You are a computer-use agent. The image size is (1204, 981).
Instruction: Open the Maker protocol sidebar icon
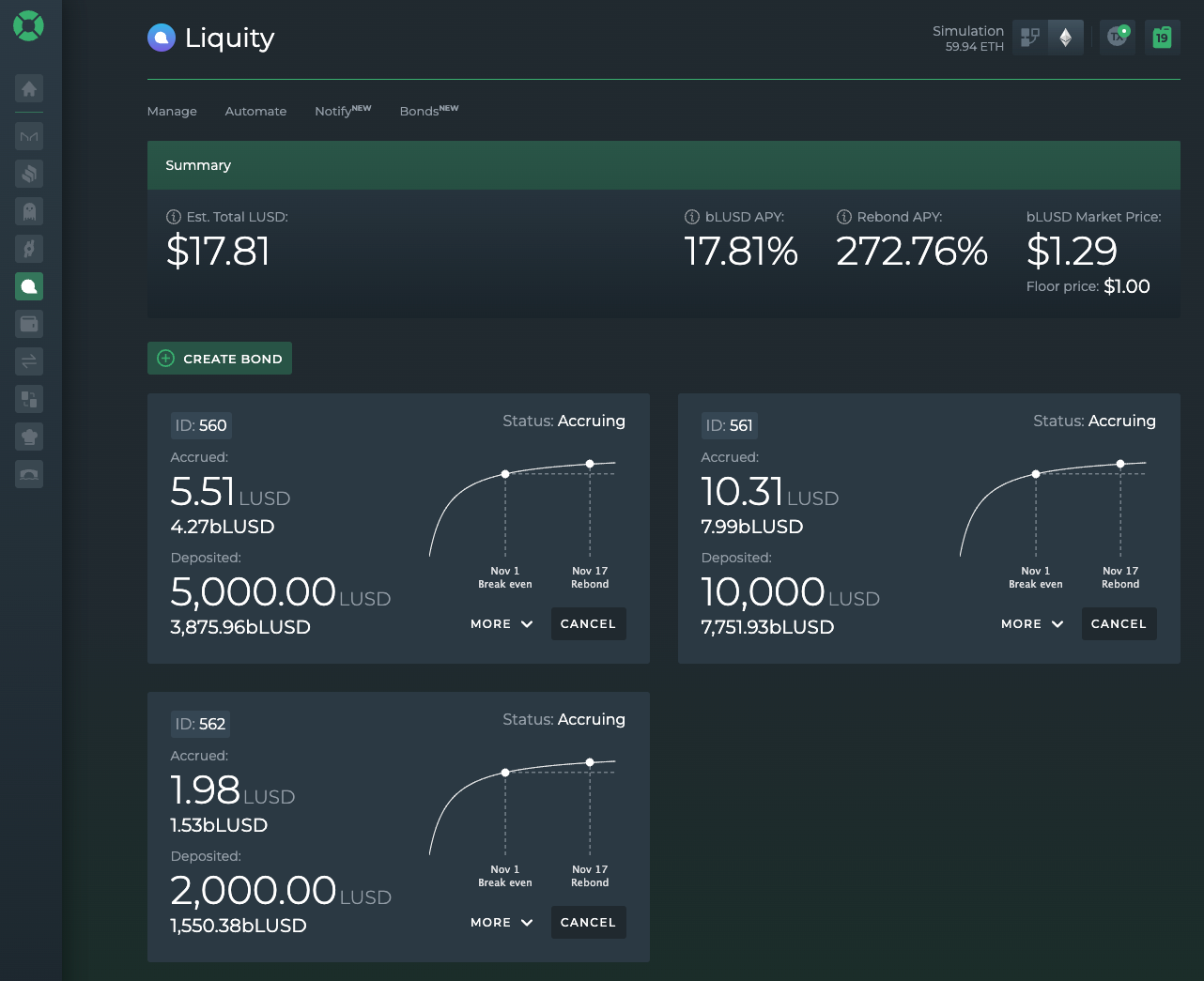click(x=29, y=136)
